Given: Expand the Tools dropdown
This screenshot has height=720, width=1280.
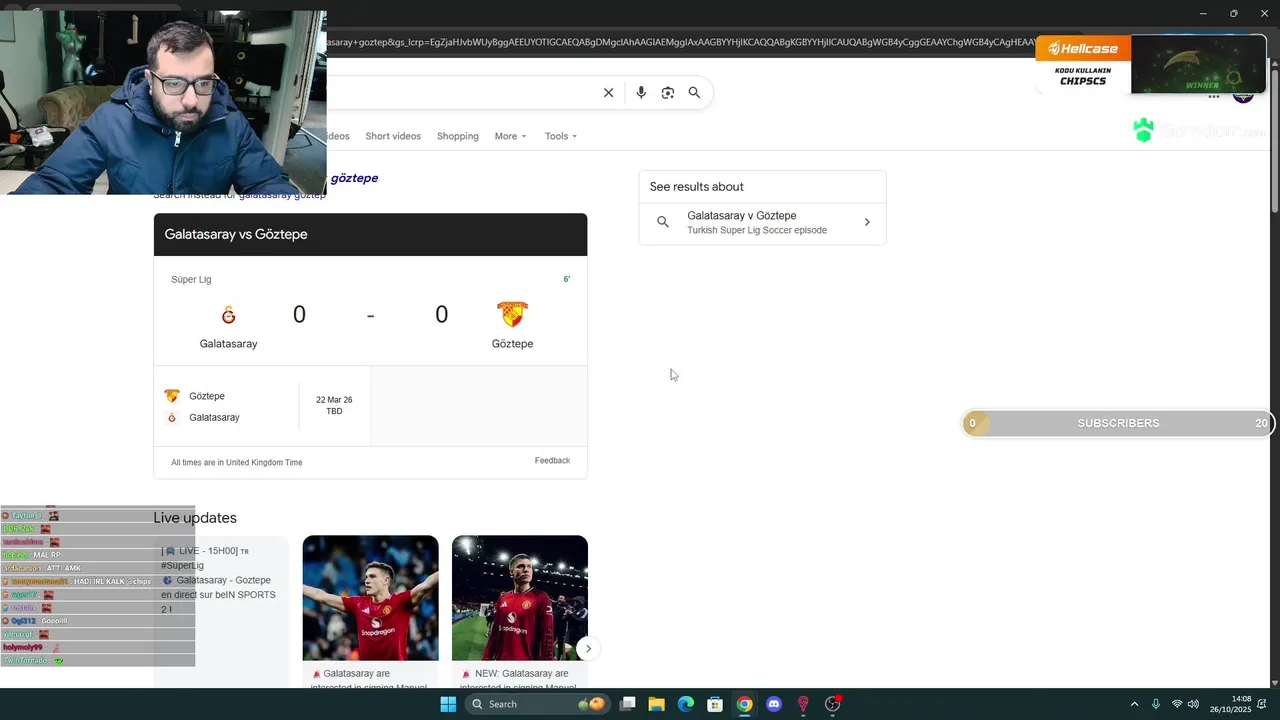Looking at the screenshot, I should 561,136.
